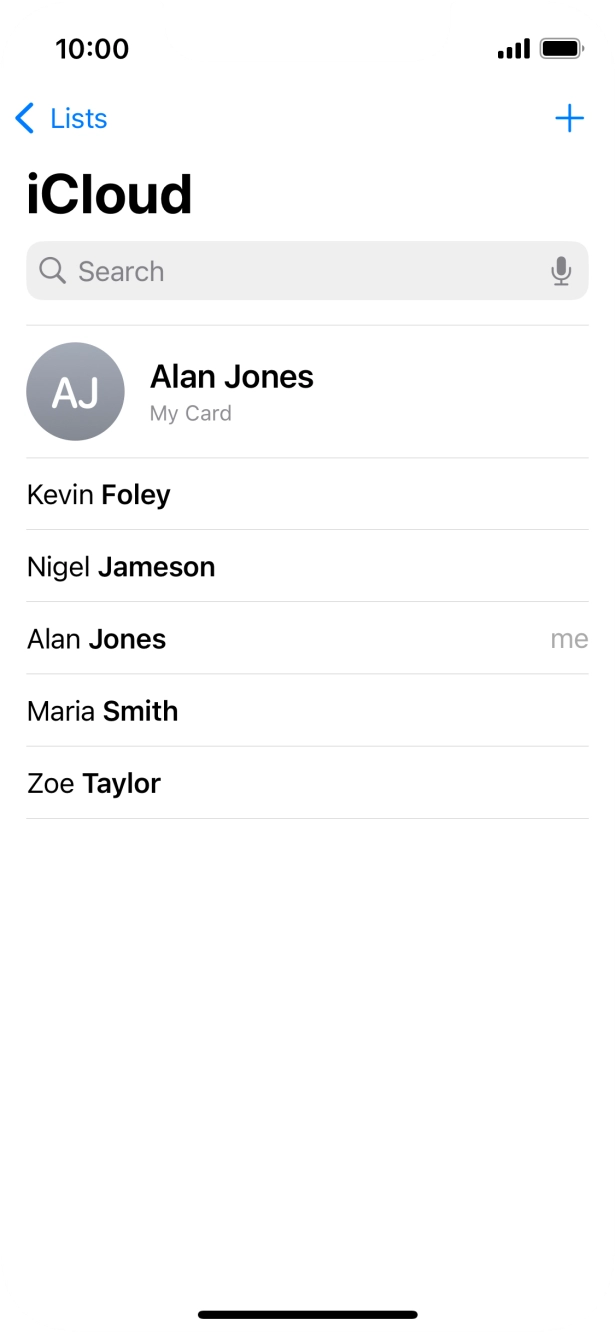This screenshot has width=615, height=1332.
Task: Open Zoe Taylor contact
Action: tap(94, 783)
